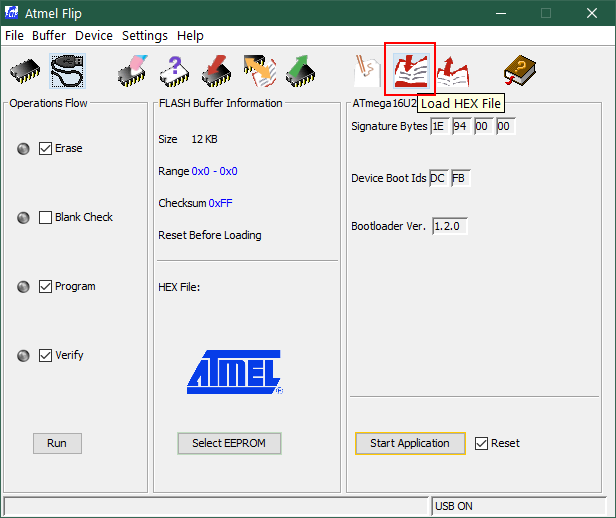Click the Start Application button
The image size is (616, 518).
tap(410, 443)
